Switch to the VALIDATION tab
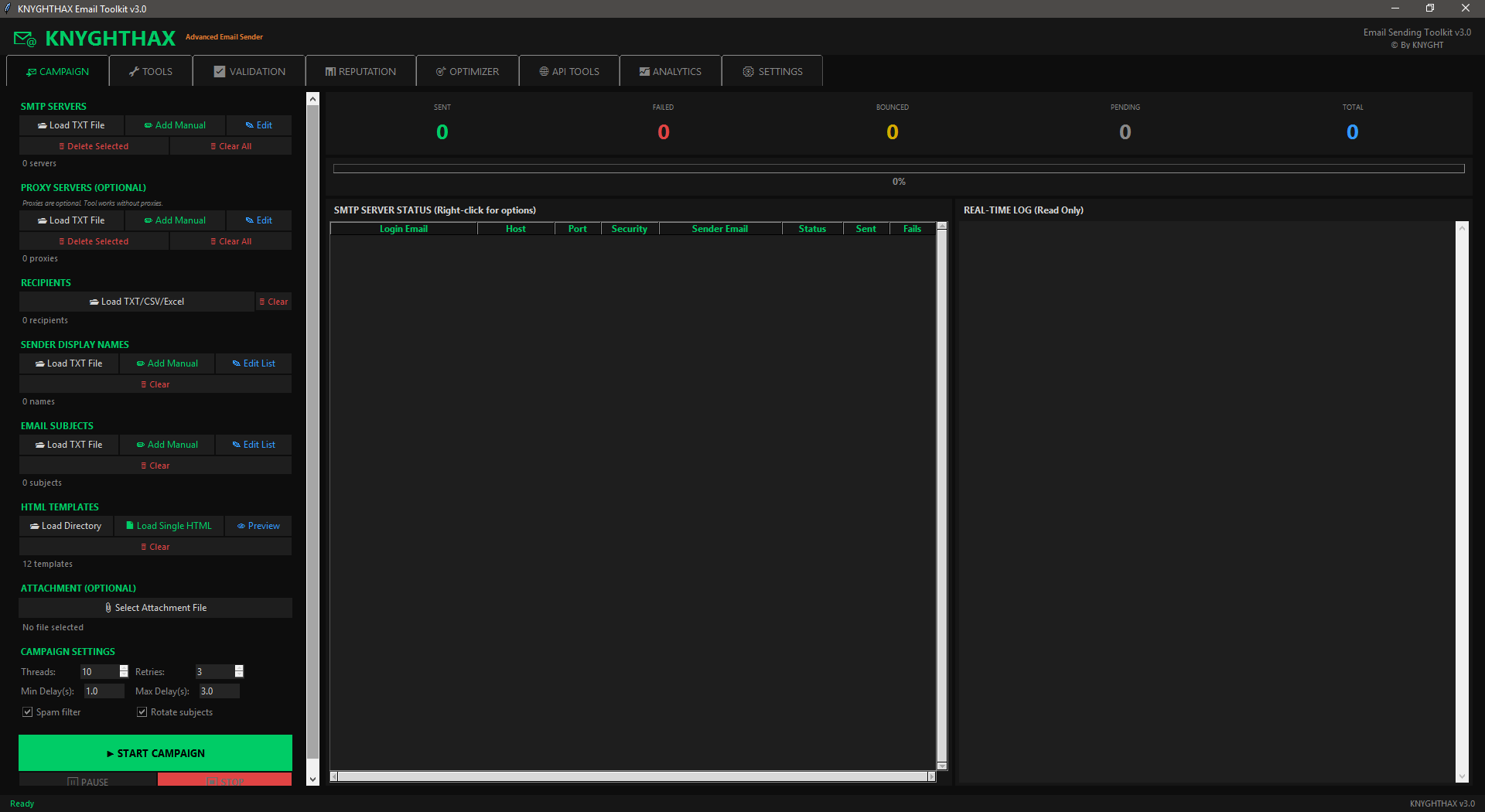Image resolution: width=1485 pixels, height=812 pixels. tap(250, 71)
